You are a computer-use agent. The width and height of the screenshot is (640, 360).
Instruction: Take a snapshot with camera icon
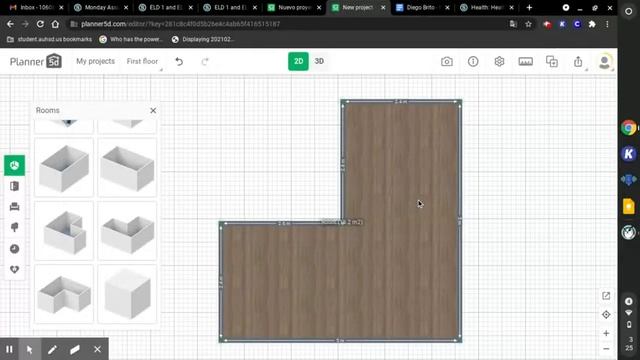click(x=447, y=62)
